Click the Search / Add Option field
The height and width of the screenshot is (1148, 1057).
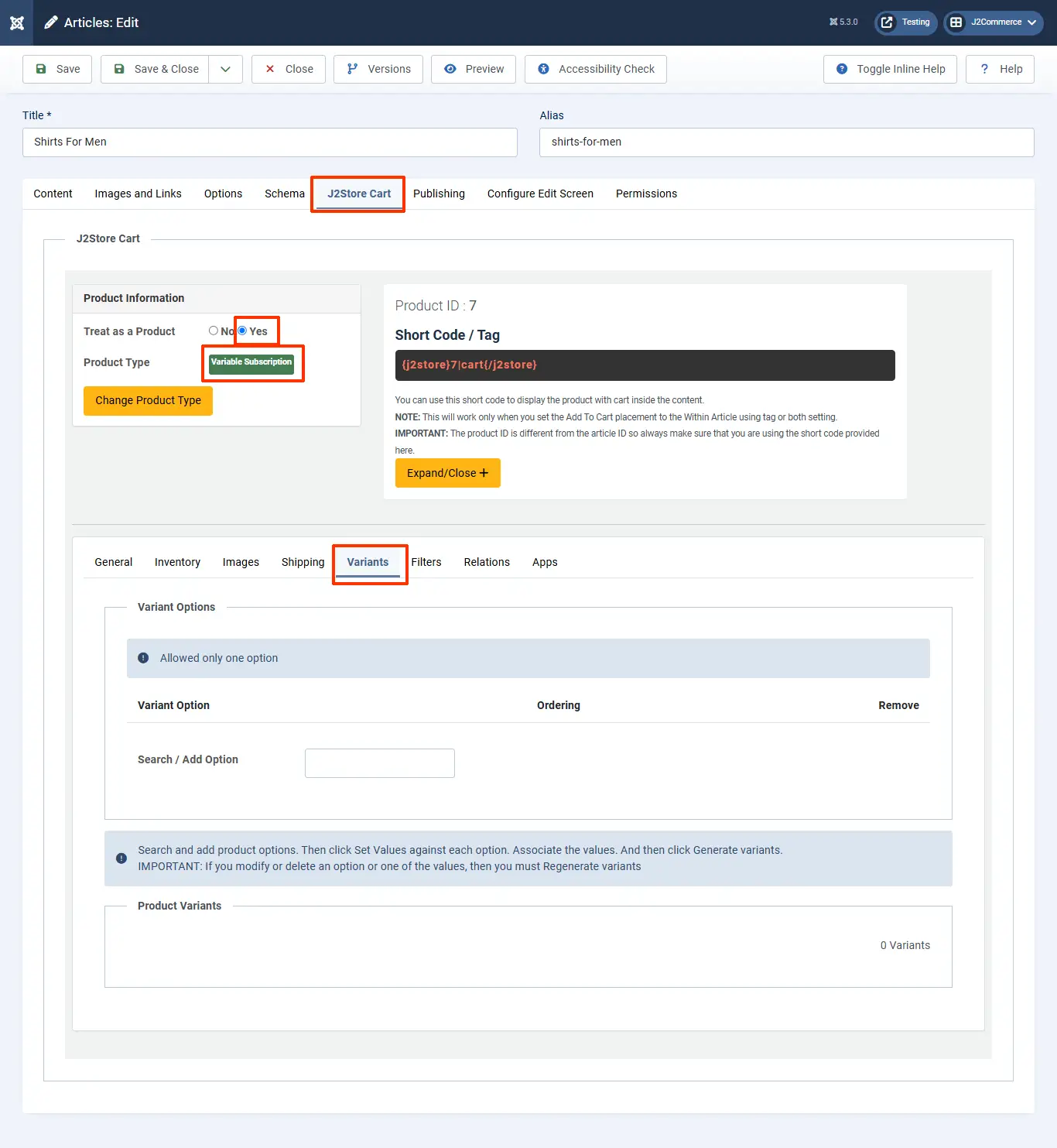click(x=380, y=763)
